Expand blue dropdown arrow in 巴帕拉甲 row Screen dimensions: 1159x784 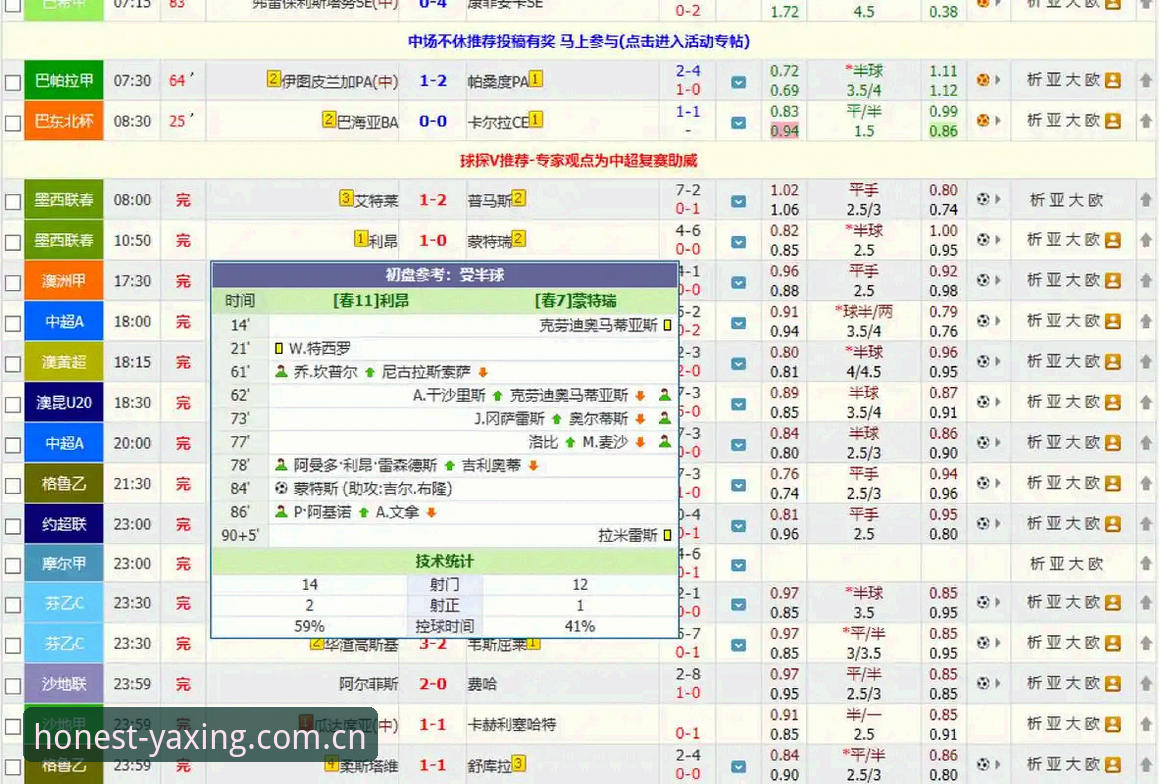pos(738,82)
